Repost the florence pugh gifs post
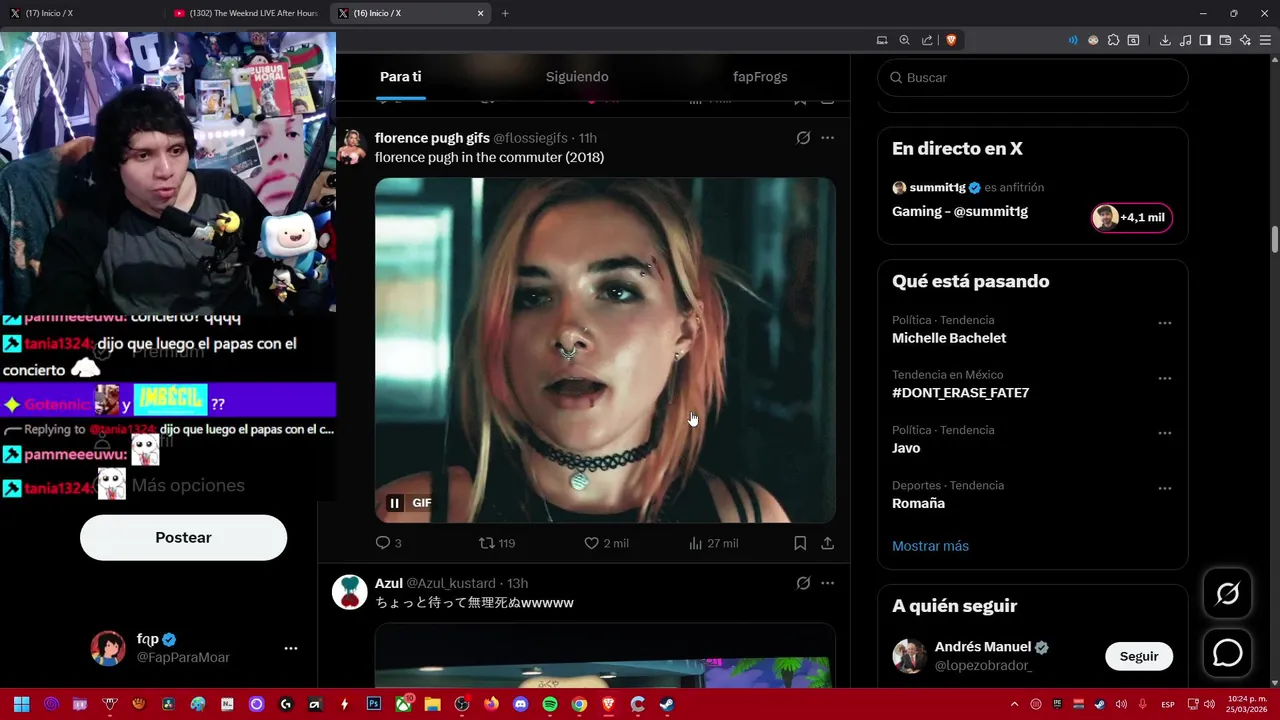The height and width of the screenshot is (720, 1280). click(x=497, y=543)
